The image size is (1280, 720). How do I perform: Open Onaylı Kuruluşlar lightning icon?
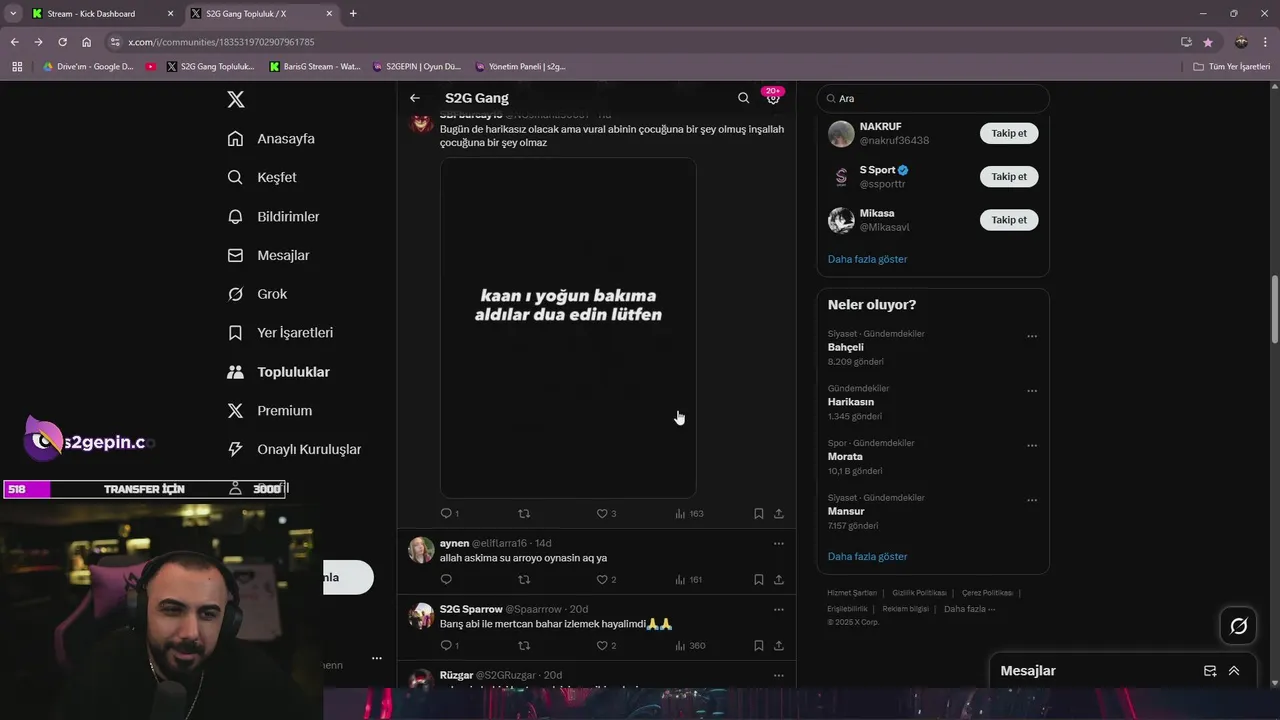click(235, 450)
